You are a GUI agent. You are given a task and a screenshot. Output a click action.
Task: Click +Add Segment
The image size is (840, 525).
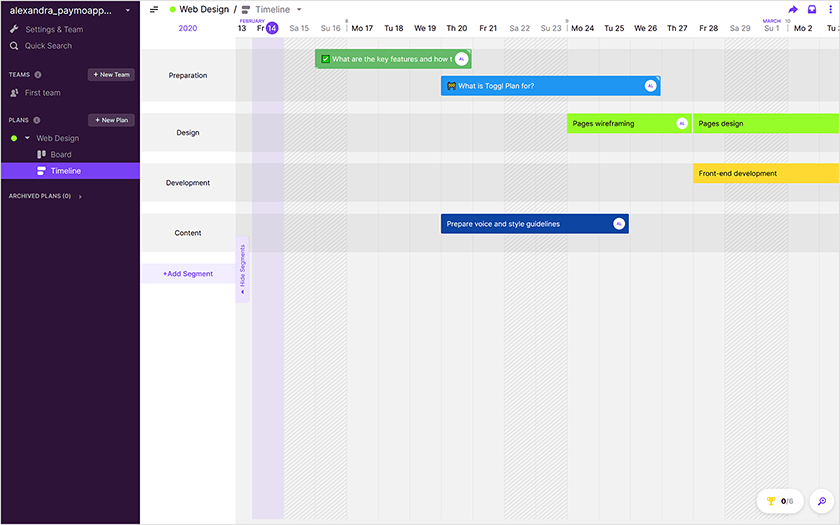tap(188, 274)
